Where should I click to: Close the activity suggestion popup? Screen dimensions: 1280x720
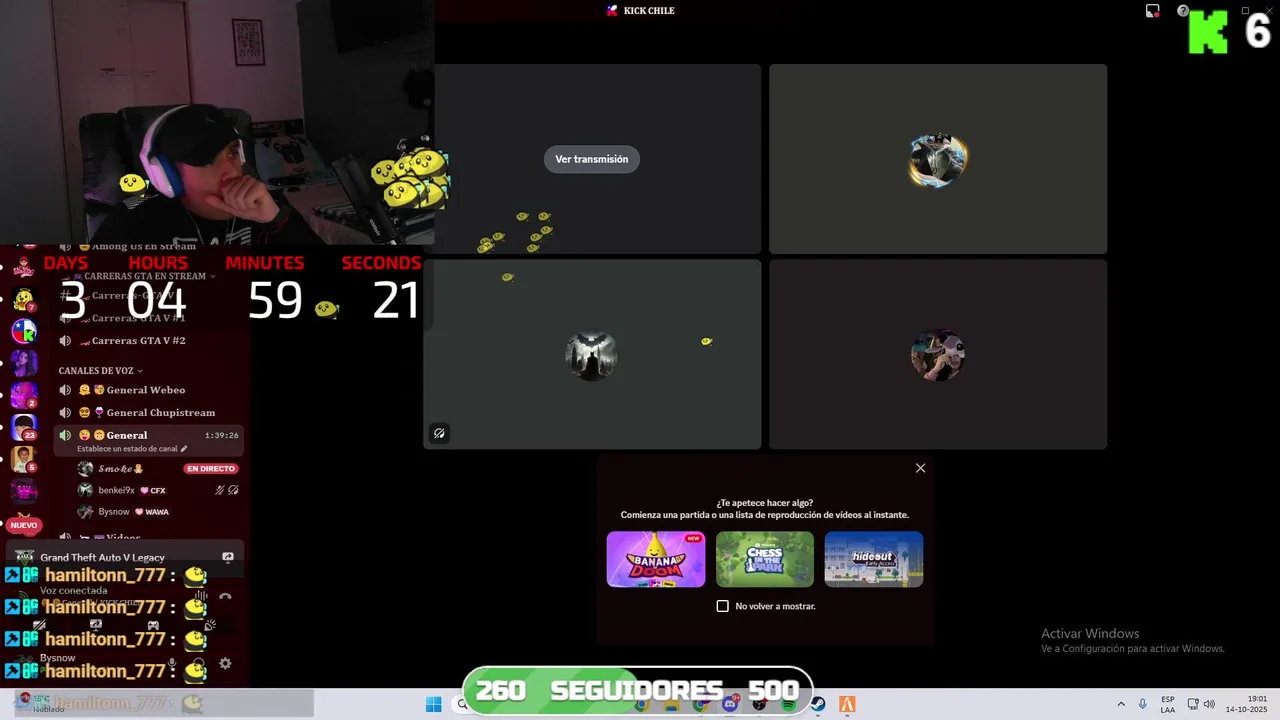click(x=920, y=468)
